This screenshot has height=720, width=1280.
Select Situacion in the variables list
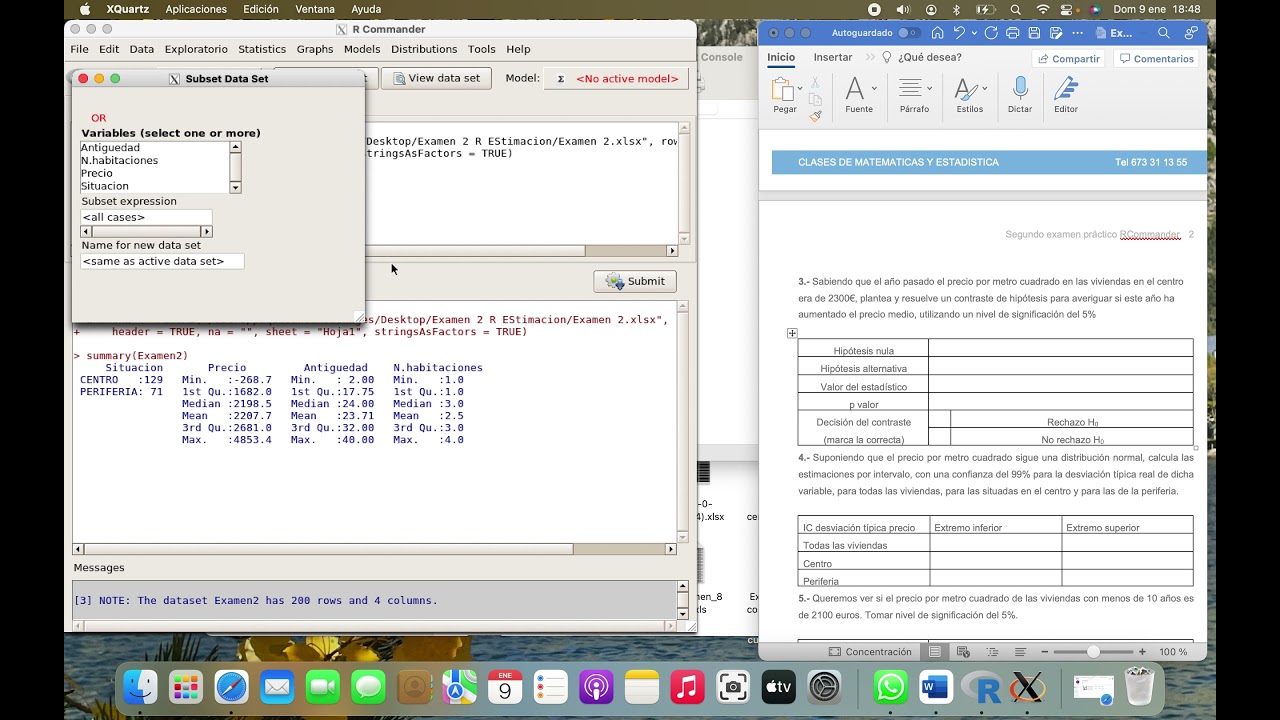click(155, 186)
